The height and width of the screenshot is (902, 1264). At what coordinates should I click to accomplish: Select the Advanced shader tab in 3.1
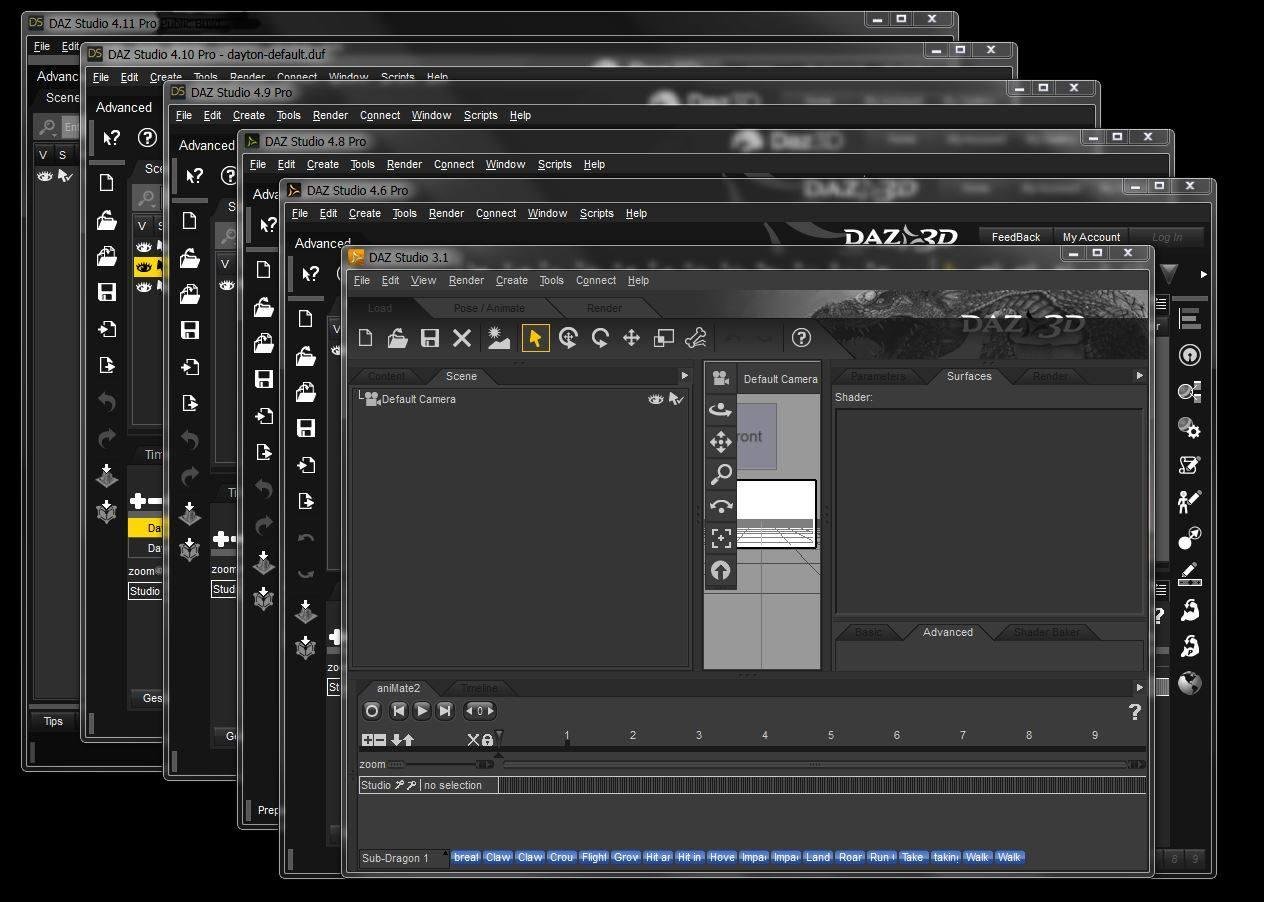(x=948, y=632)
